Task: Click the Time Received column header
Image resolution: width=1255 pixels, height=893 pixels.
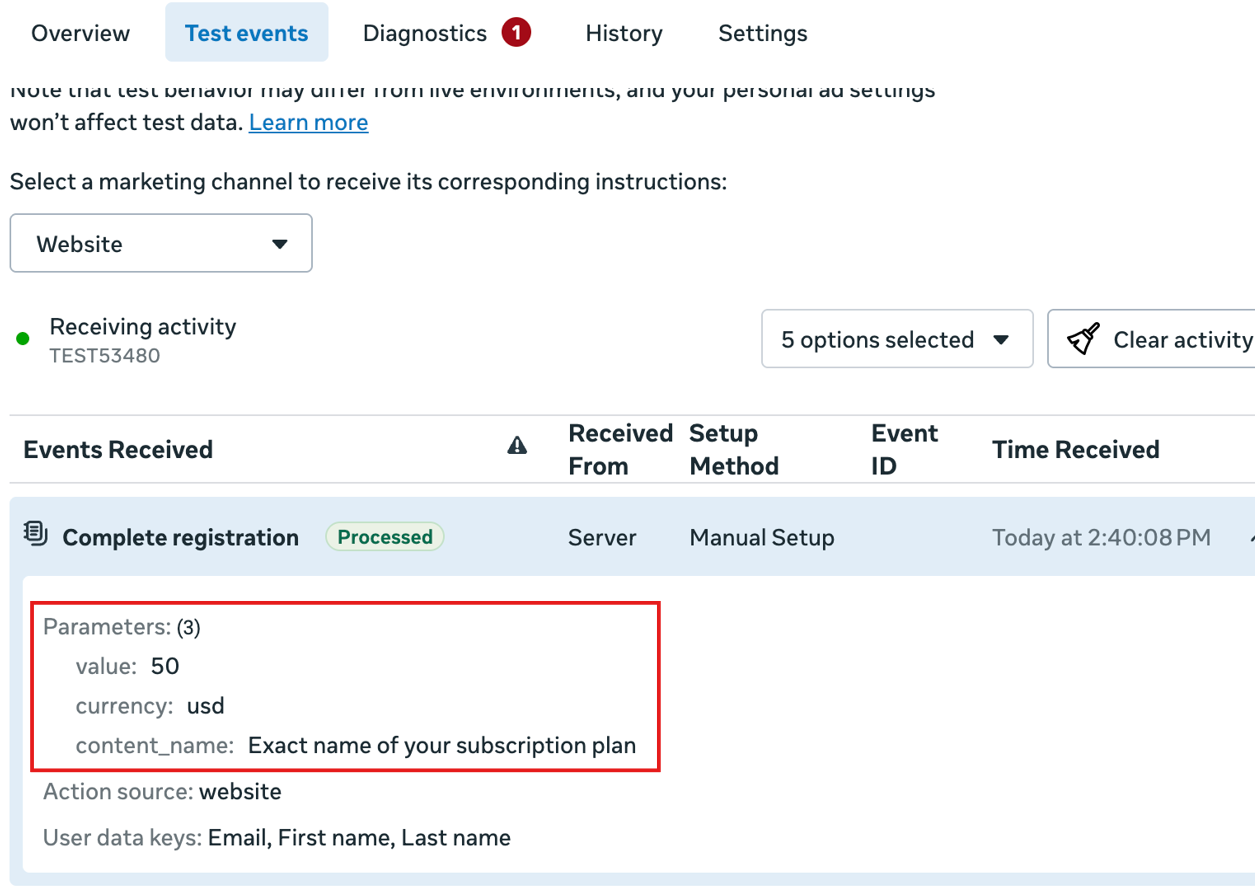Action: [x=1075, y=450]
